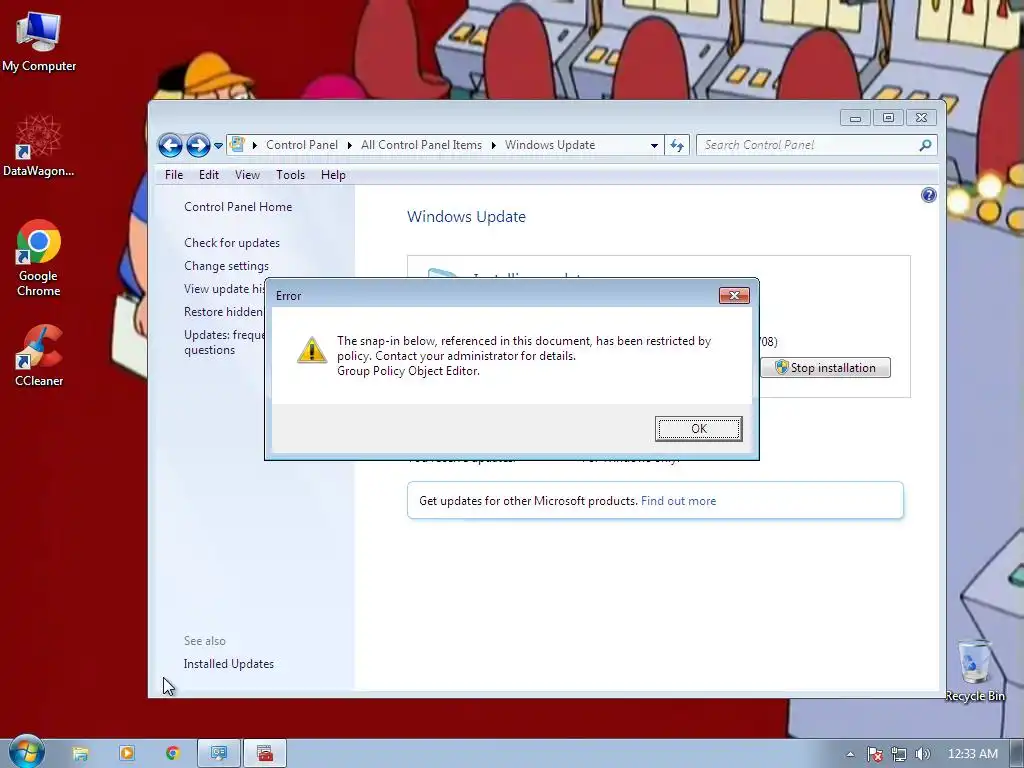
Task: Open Windows Media Player taskbar icon
Action: pos(127,754)
